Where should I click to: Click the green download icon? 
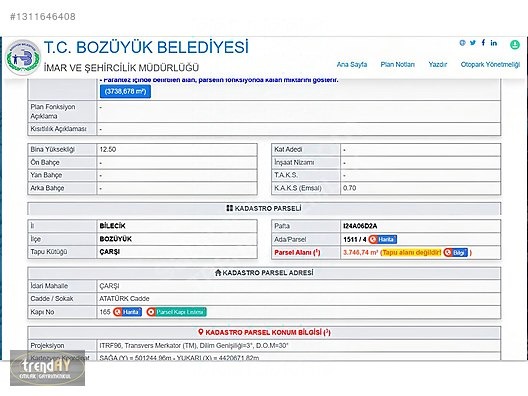pyautogui.click(x=515, y=44)
